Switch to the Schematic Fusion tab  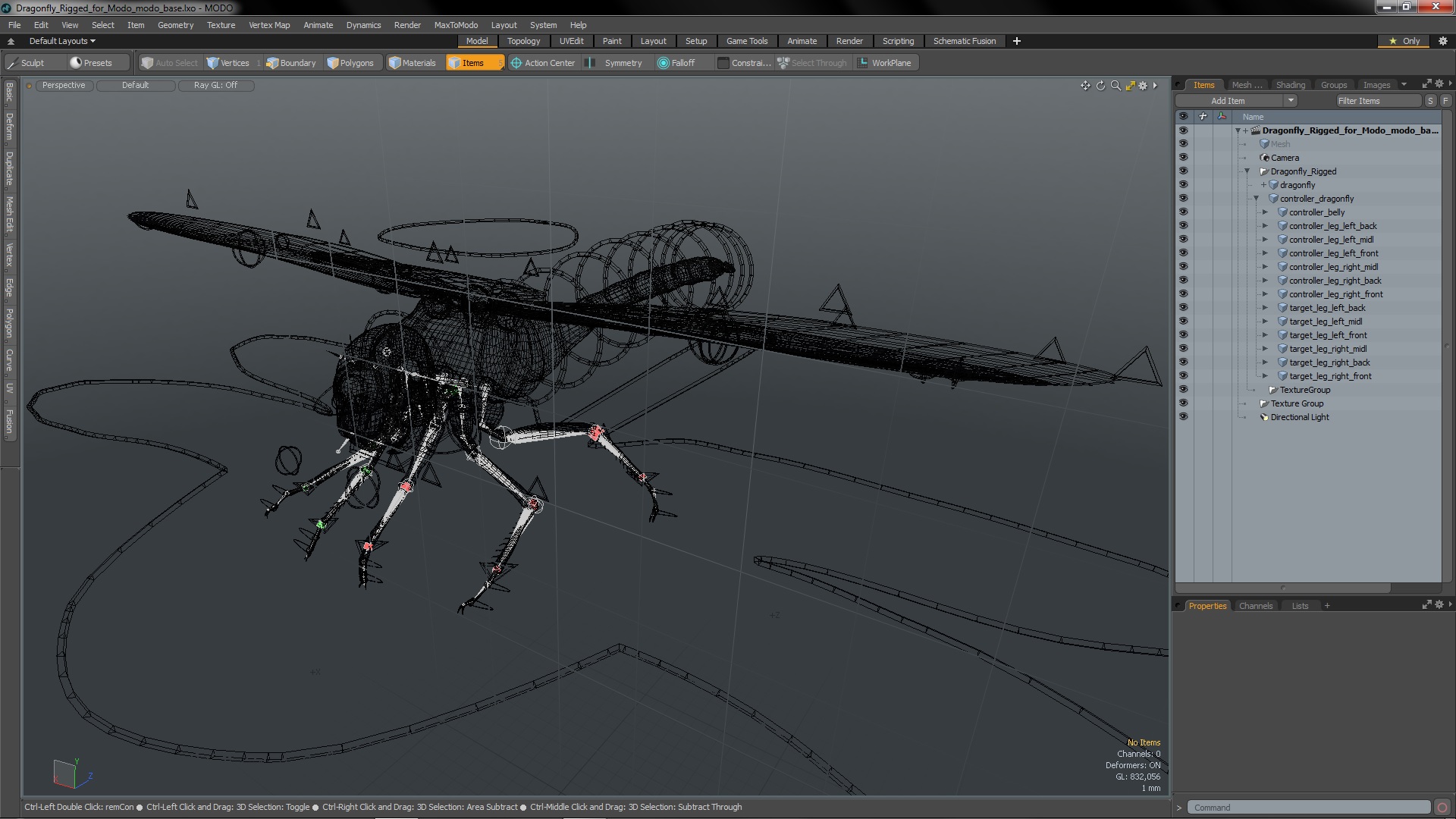coord(965,41)
